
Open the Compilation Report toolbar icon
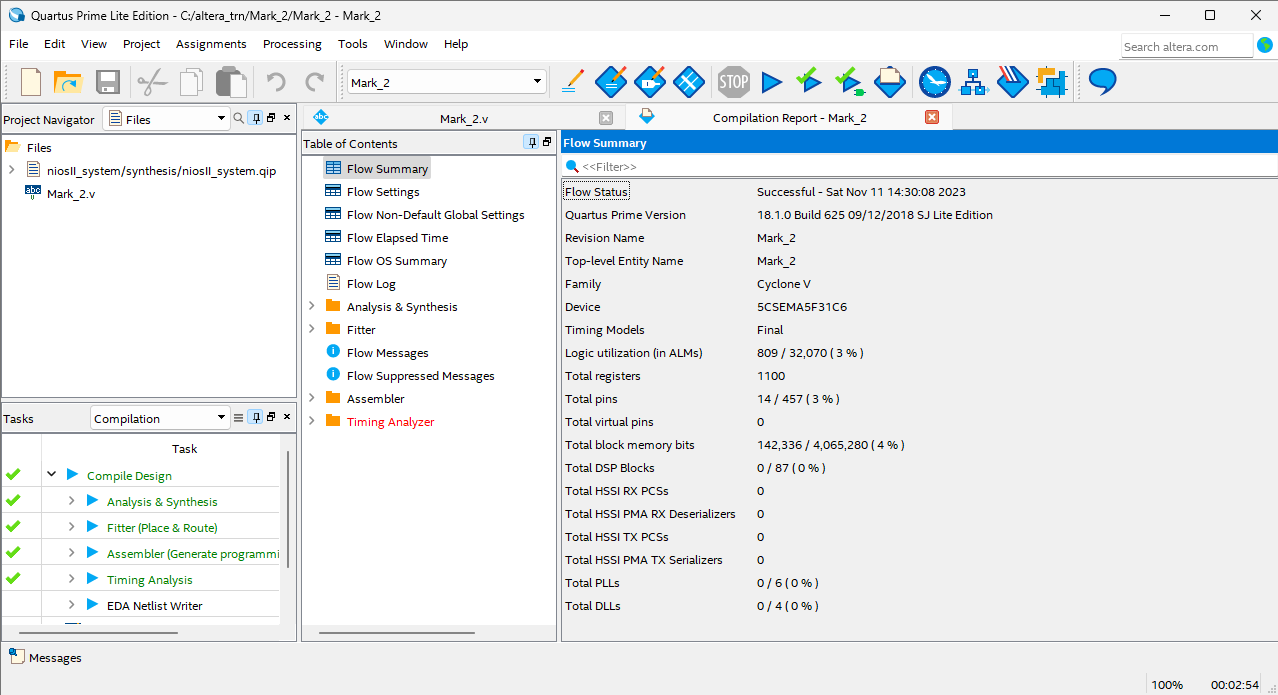click(x=890, y=81)
